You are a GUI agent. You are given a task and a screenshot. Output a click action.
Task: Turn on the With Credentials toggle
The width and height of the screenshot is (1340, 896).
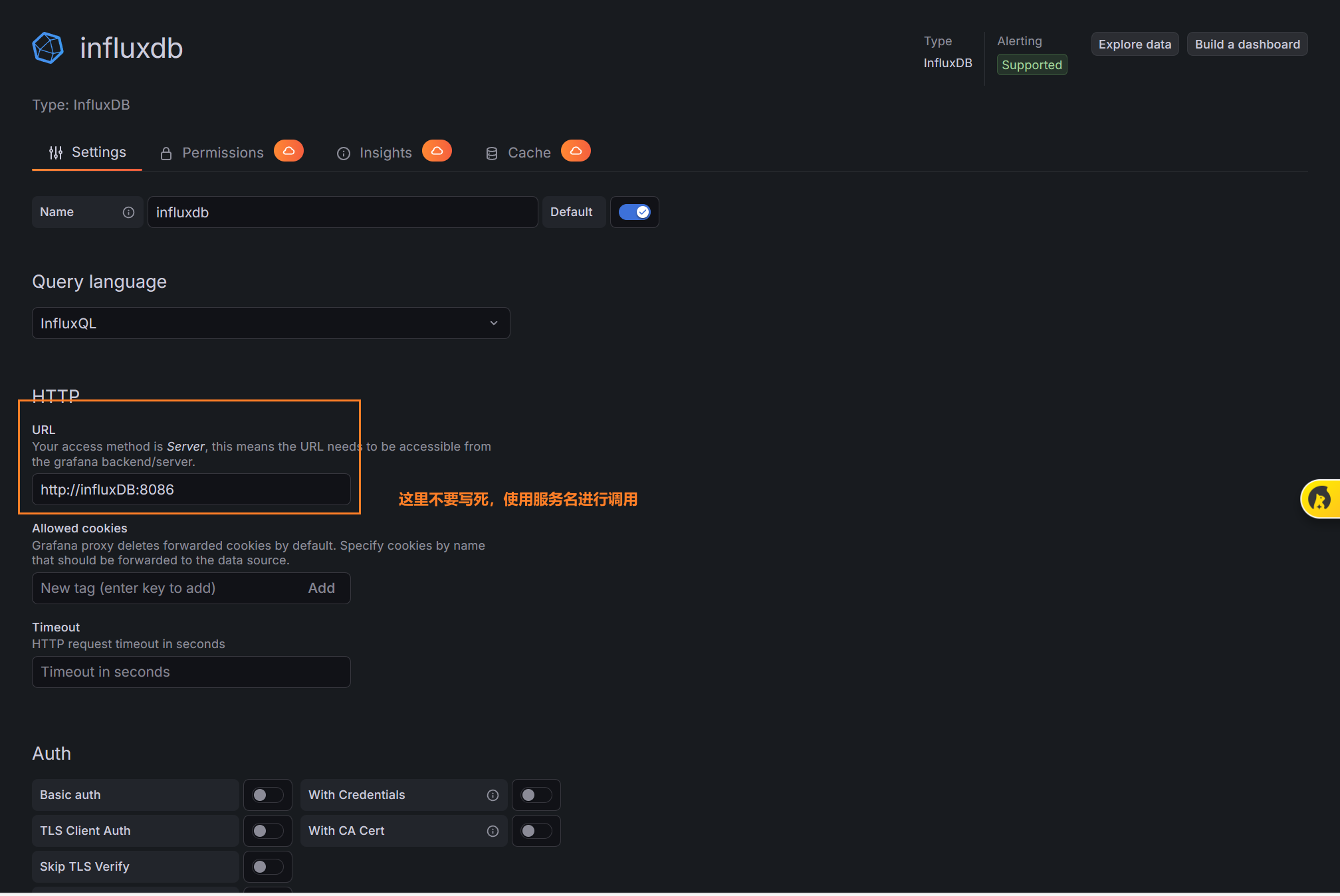536,795
